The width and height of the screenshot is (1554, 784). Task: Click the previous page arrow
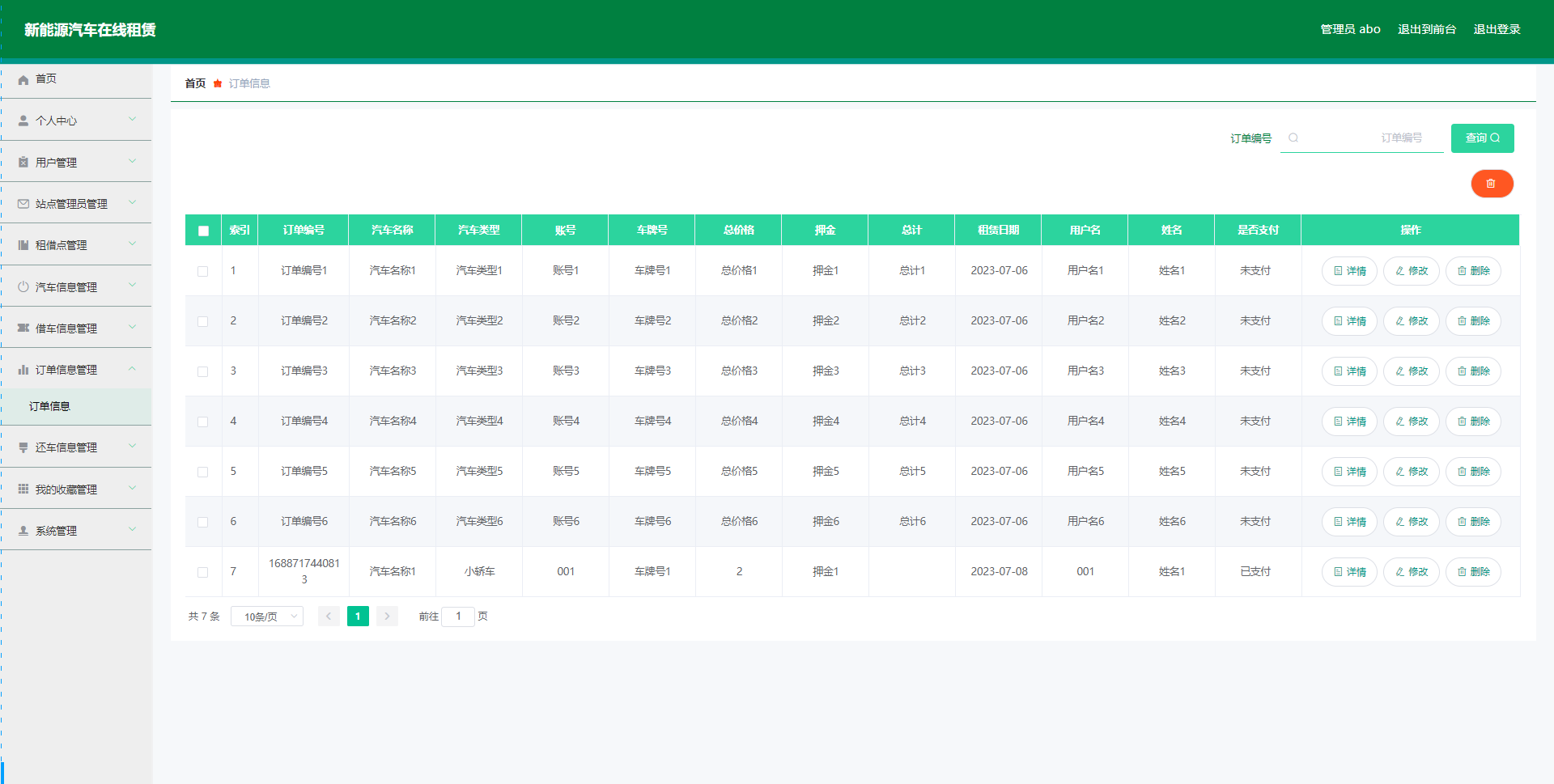click(x=329, y=617)
